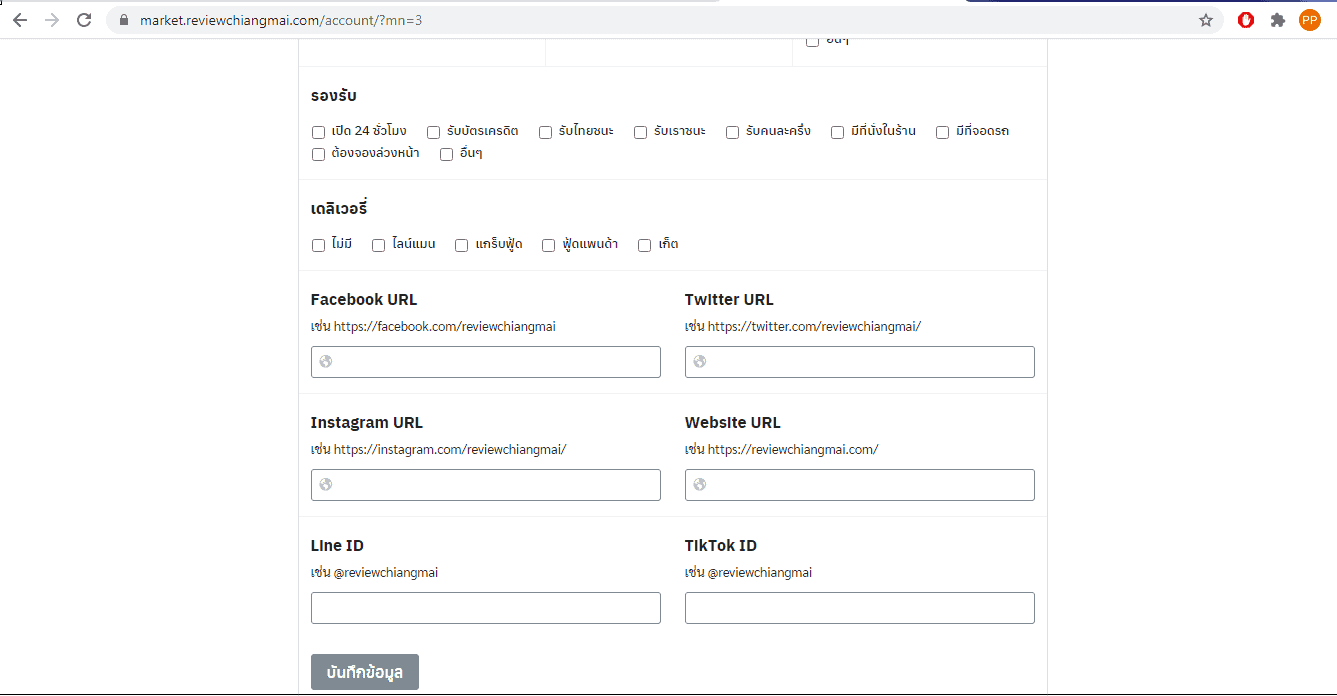The height and width of the screenshot is (696, 1337).
Task: Select the Line ID text box
Action: point(486,608)
